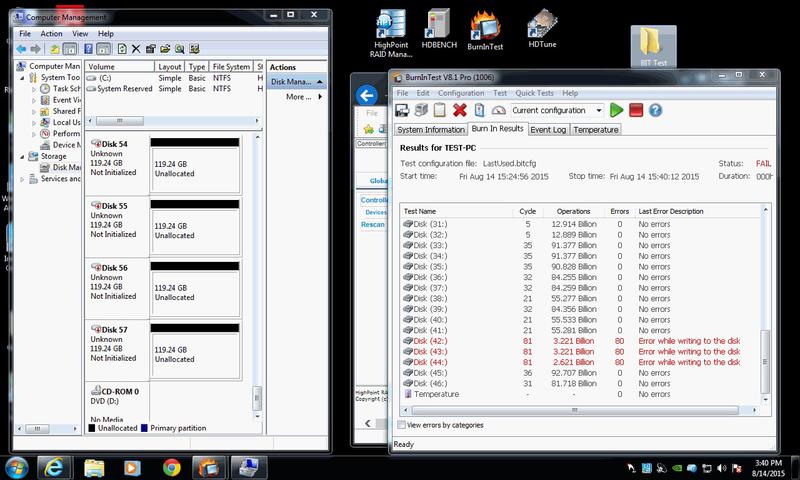Expand the Event Viewer tree node

34,100
